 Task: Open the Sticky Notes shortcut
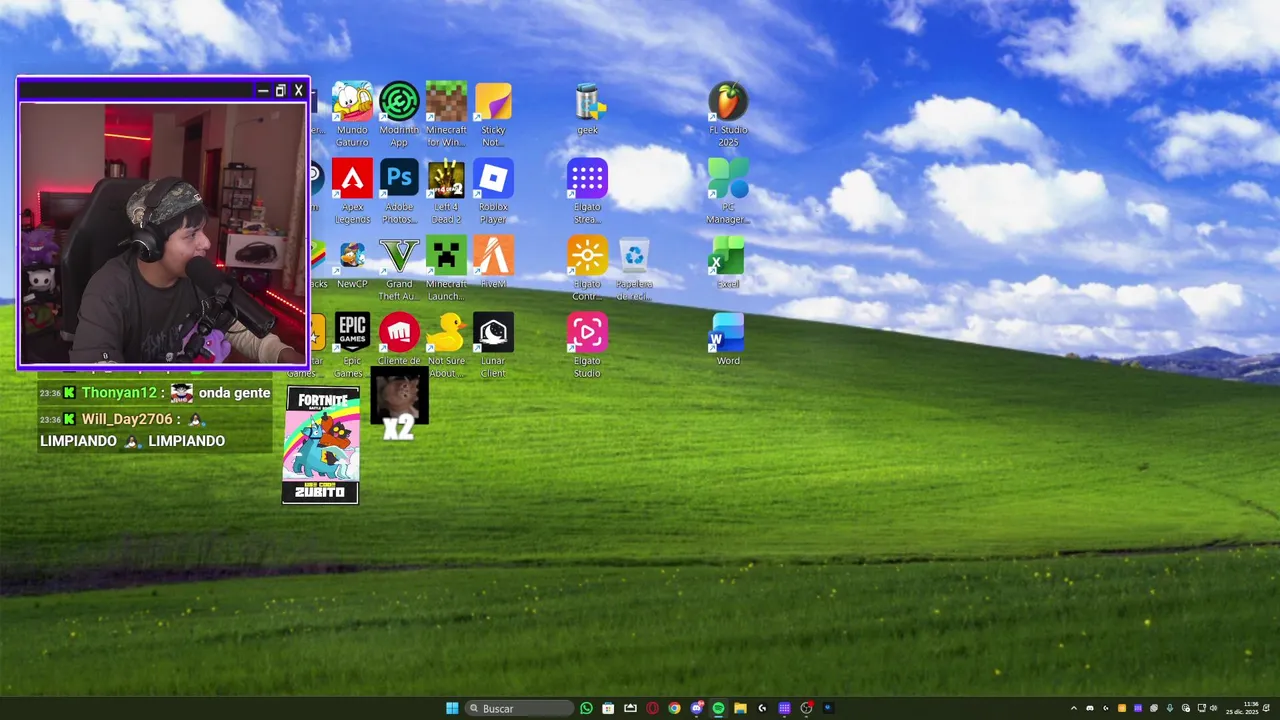493,114
